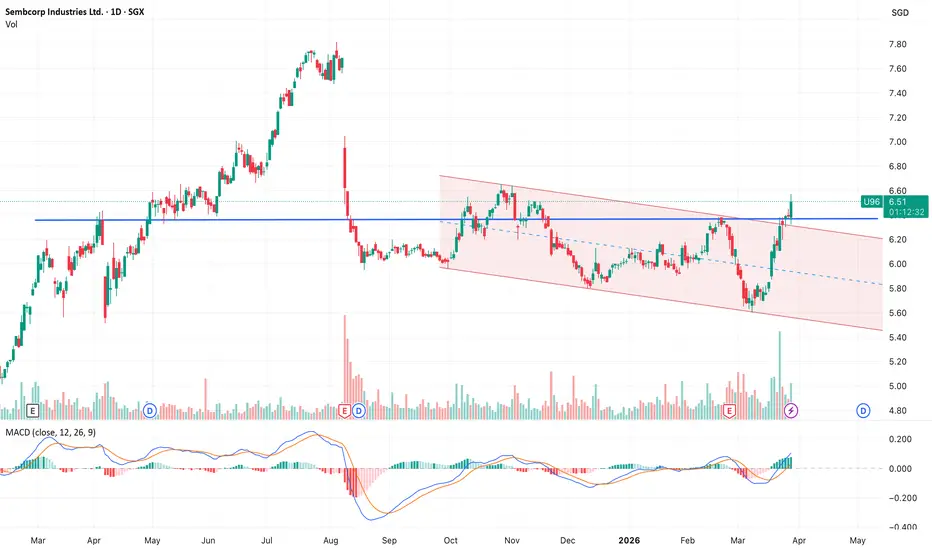Click the 2026 year label on the time axis
Image resolution: width=932 pixels, height=550 pixels.
pyautogui.click(x=629, y=540)
